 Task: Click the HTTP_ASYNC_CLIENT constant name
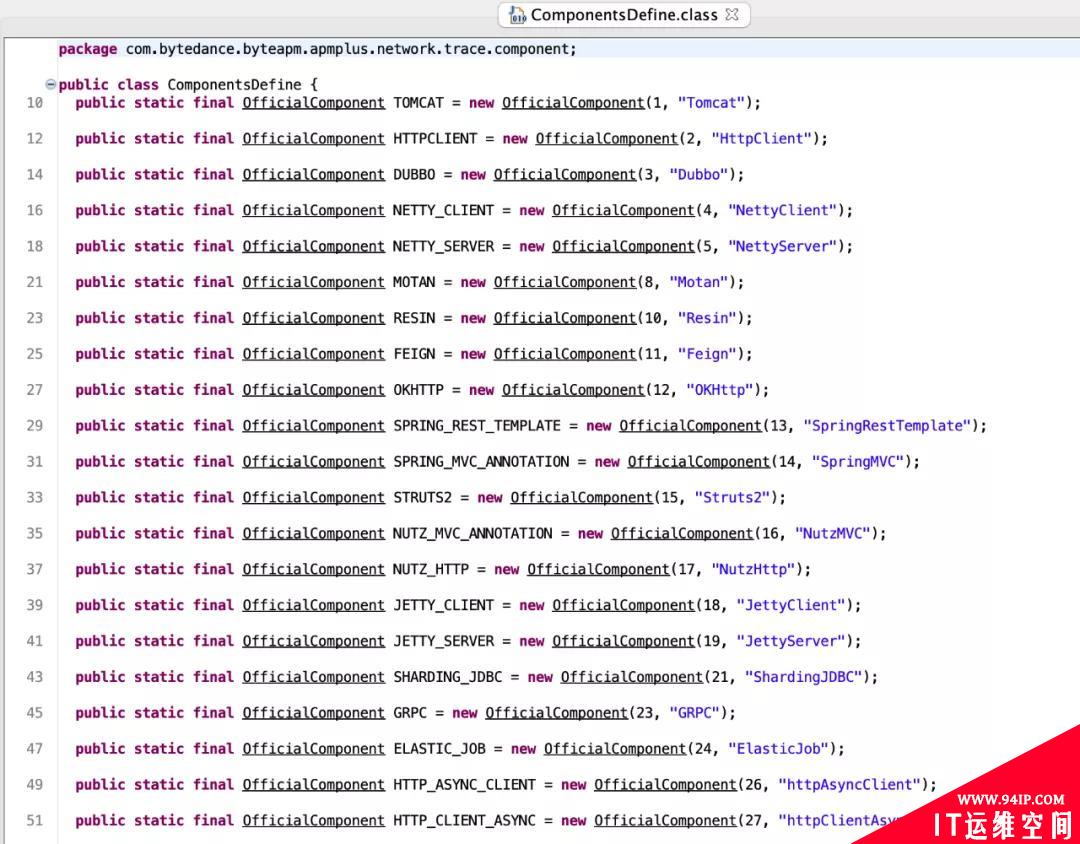click(464, 784)
